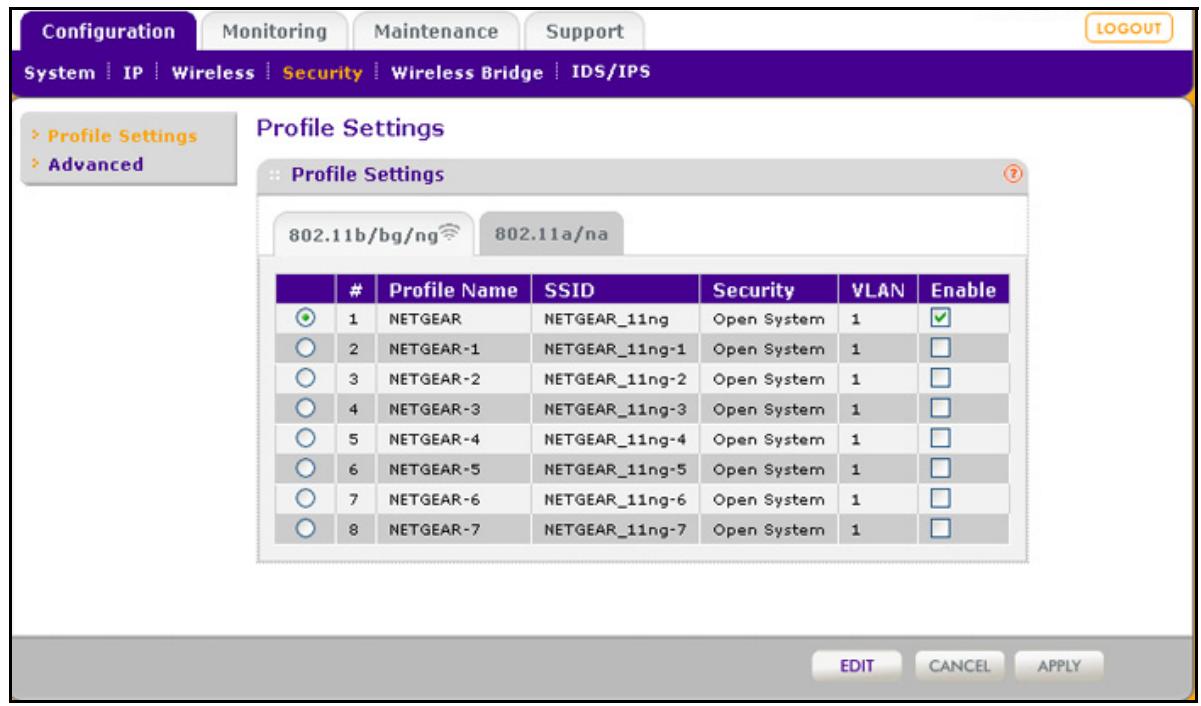Select radio button for NETGEAR-5 profile

click(308, 467)
